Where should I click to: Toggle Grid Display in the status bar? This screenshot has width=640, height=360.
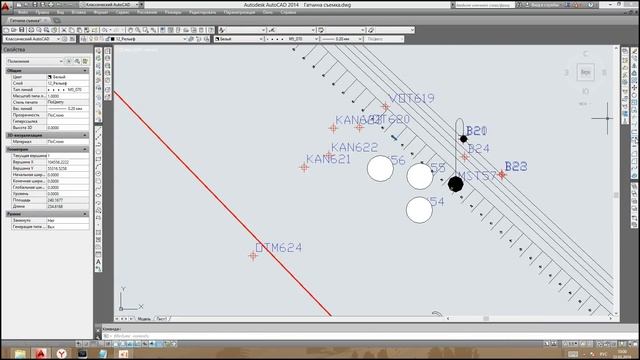pos(93,344)
